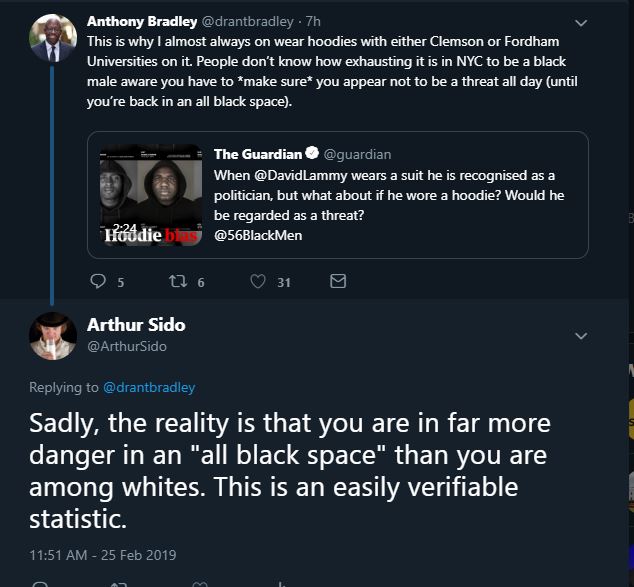Expand the chevron menu on Arthur Sido's reply

coord(581,336)
